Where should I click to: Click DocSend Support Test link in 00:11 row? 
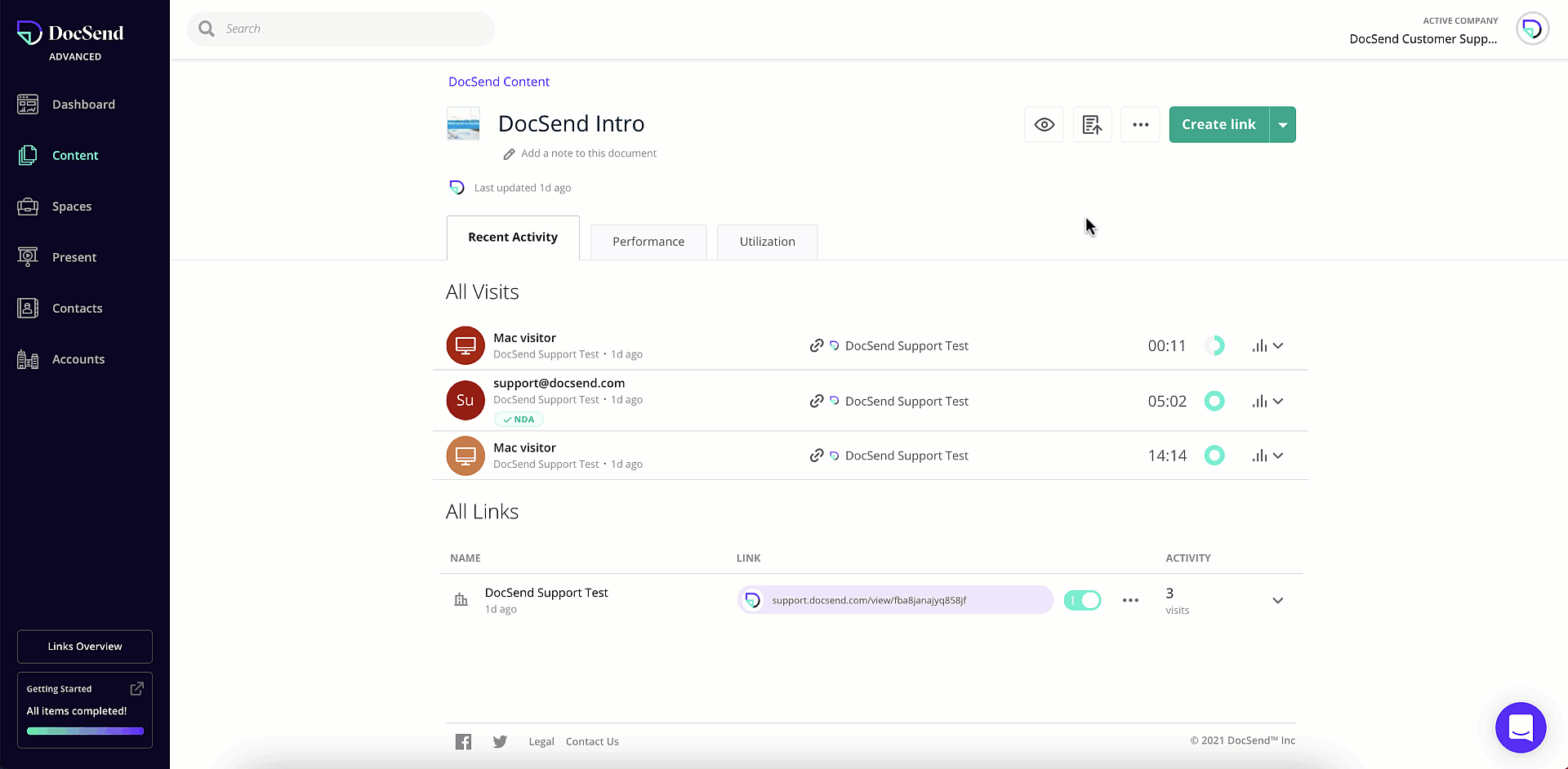pyautogui.click(x=906, y=346)
